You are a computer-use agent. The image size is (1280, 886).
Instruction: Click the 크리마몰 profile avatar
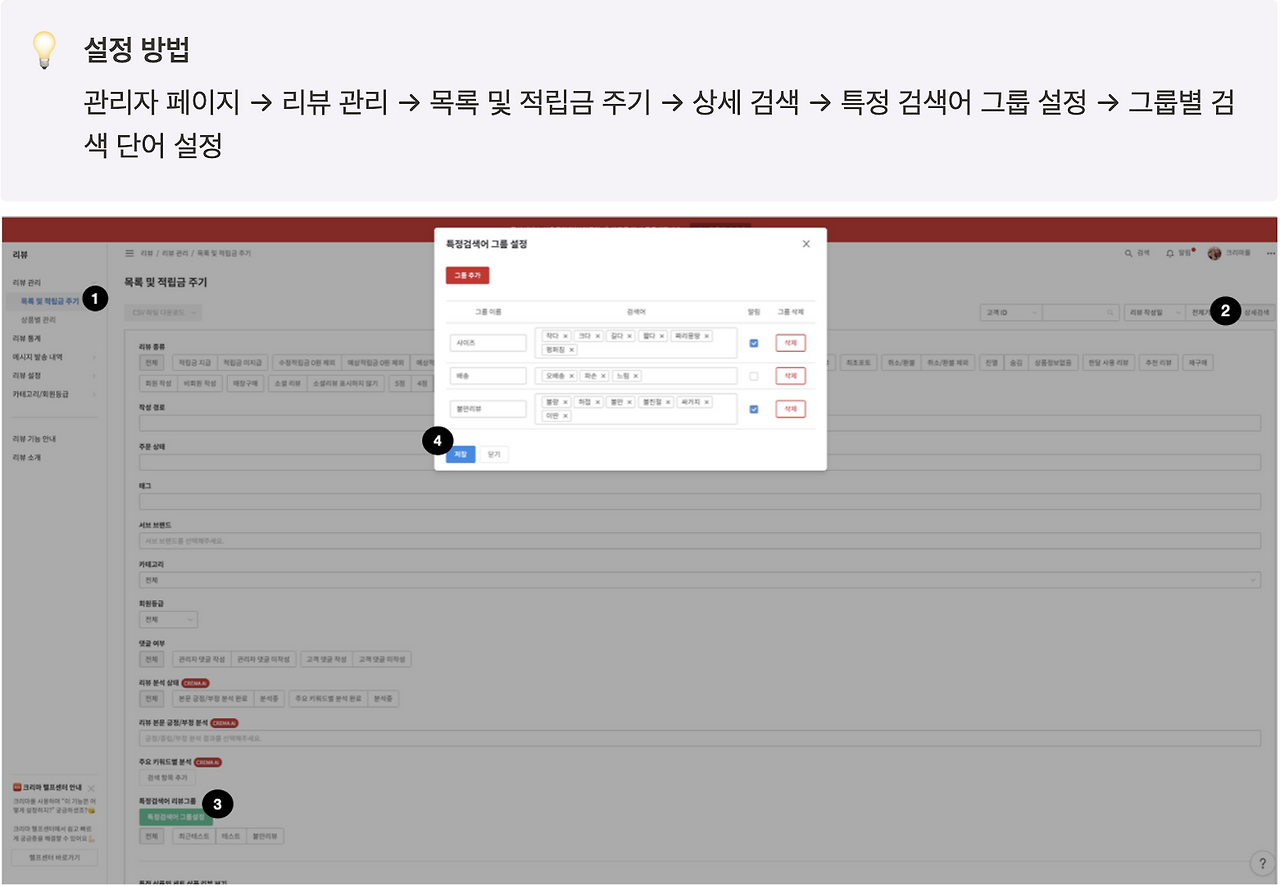[1213, 253]
